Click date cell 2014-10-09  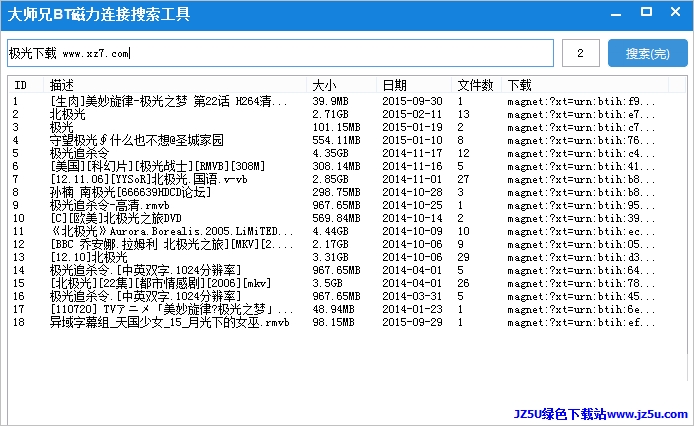[x=413, y=231]
